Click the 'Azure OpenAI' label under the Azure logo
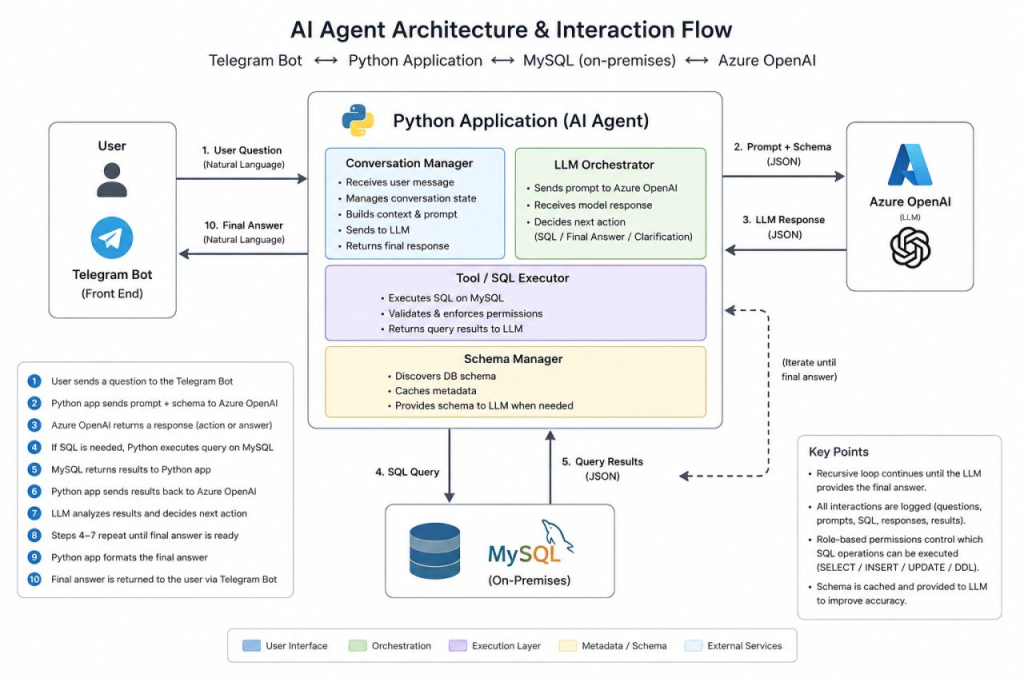Viewport: 1024px width, 682px height. tap(910, 201)
